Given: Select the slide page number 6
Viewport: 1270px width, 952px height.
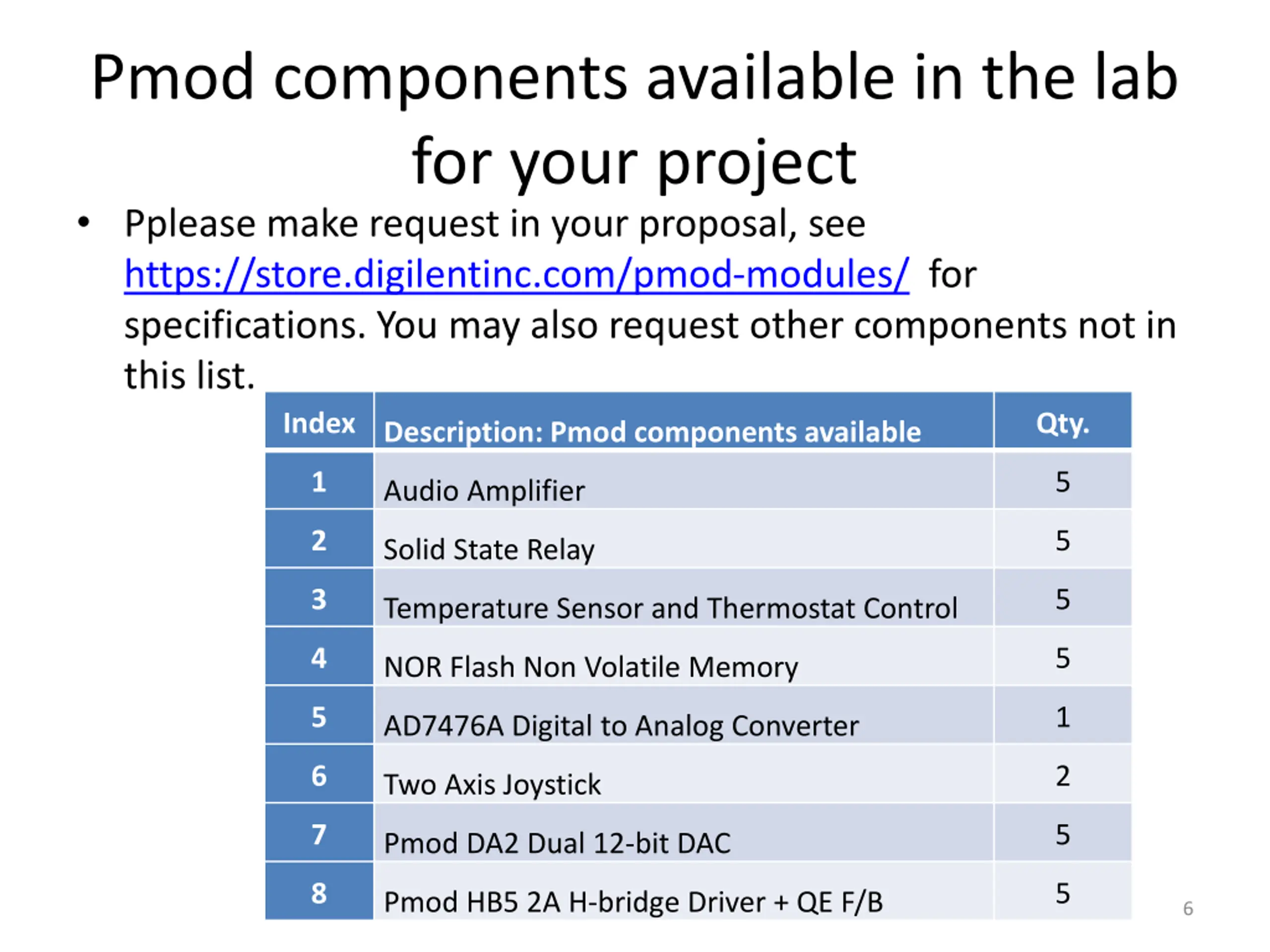Looking at the screenshot, I should tap(1188, 908).
